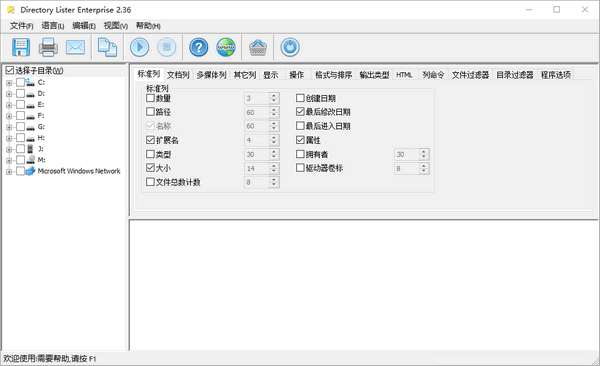This screenshot has width=600, height=366.
Task: Enable the 数量 column checkbox
Action: pos(150,98)
